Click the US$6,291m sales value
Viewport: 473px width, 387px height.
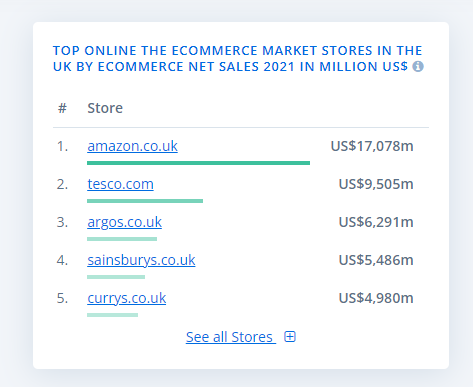pyautogui.click(x=376, y=222)
